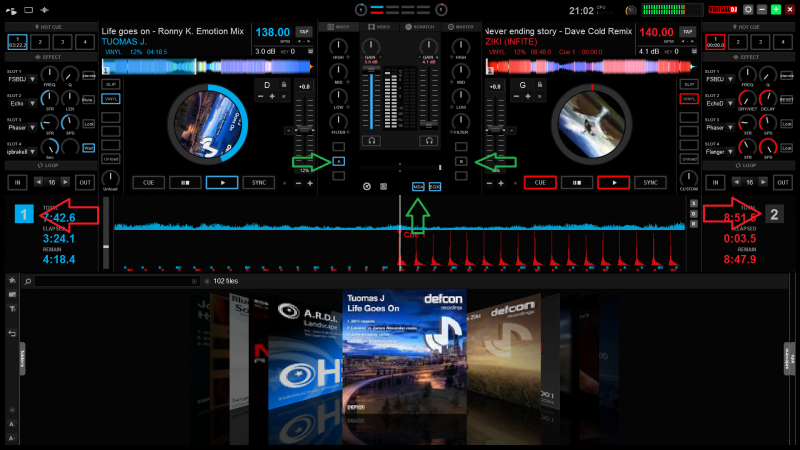Toggle VINYL mode on the left deck
Screen dimensions: 800x450
(x=111, y=100)
